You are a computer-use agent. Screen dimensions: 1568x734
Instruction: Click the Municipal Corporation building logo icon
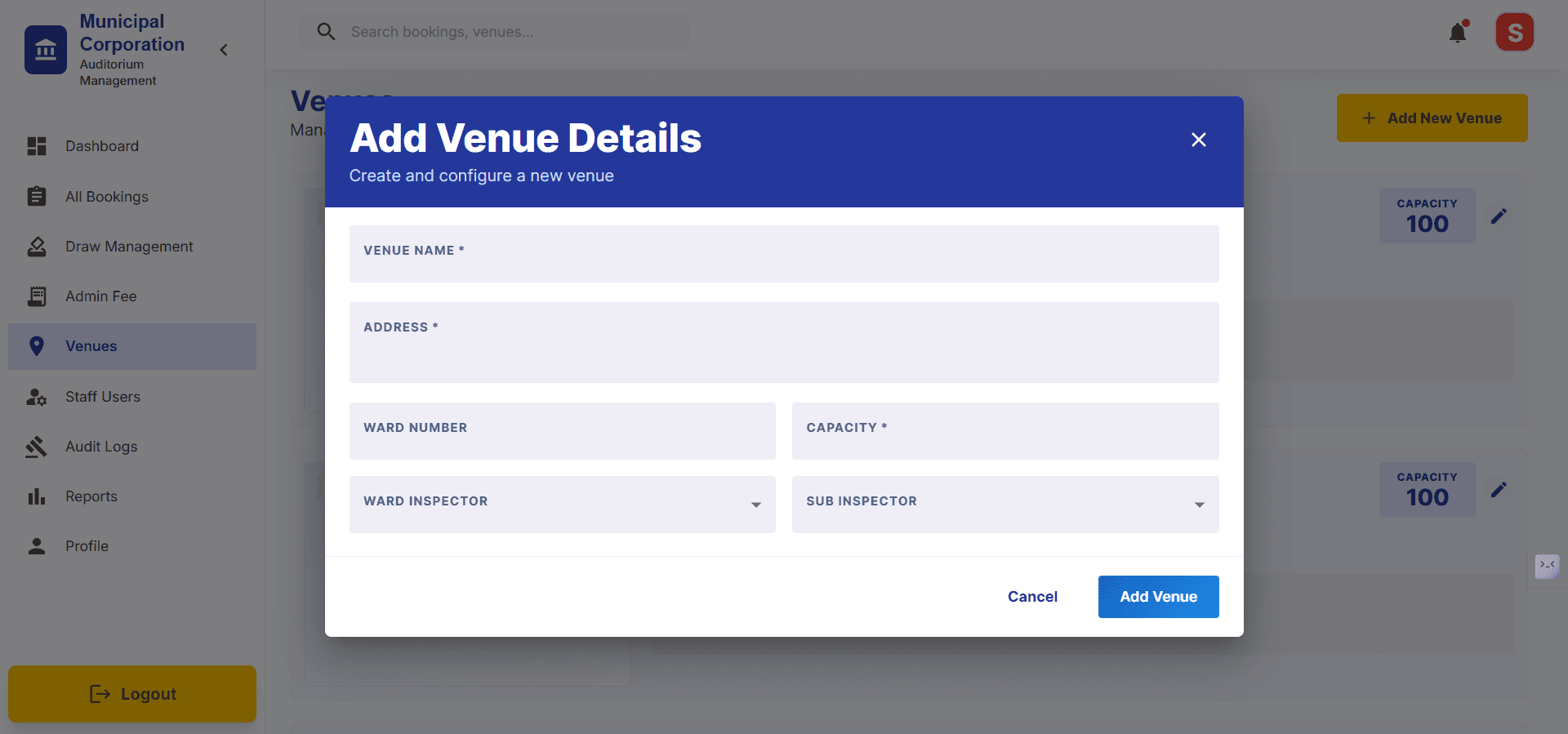point(46,50)
